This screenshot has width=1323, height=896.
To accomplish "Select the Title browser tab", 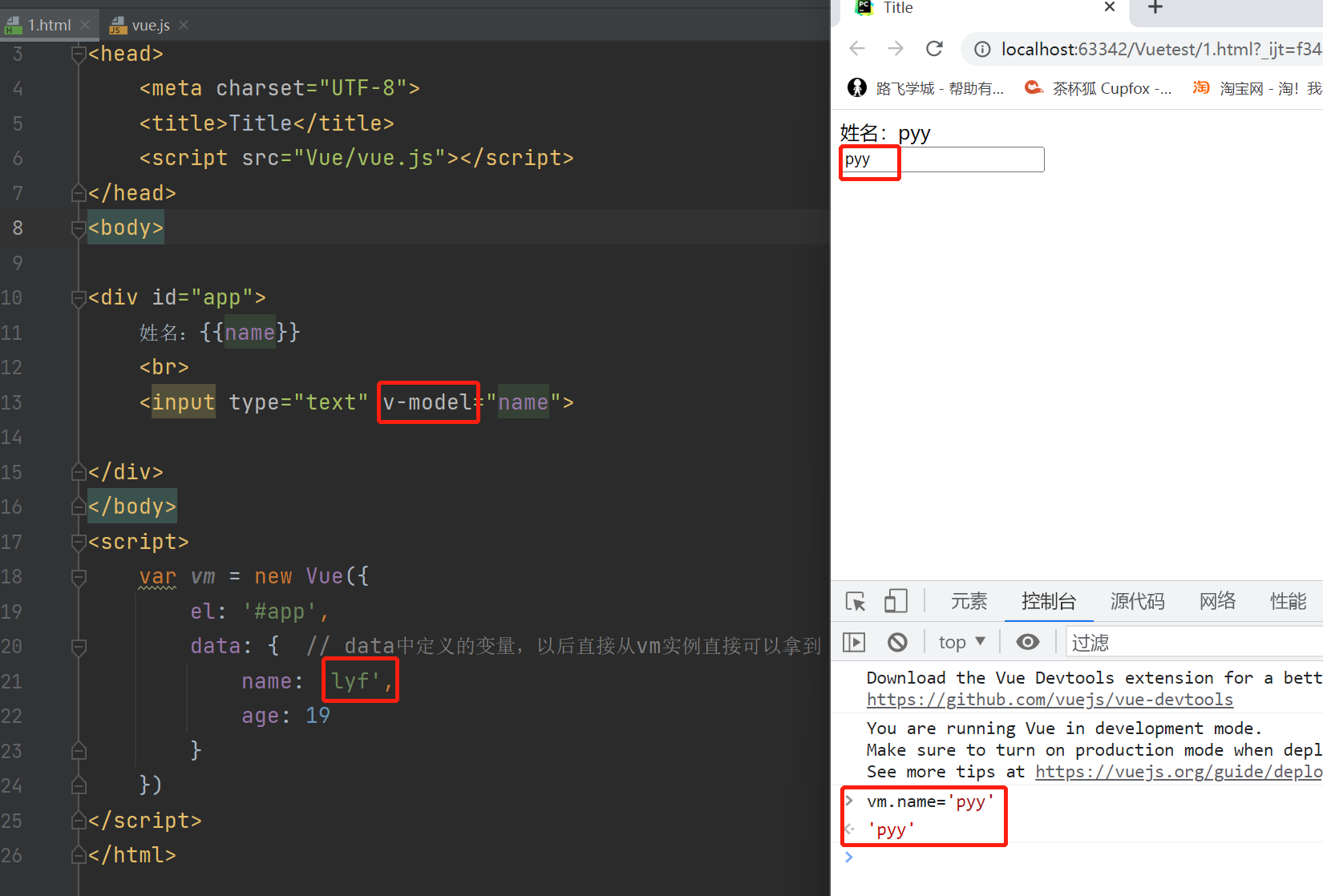I will tap(980, 10).
